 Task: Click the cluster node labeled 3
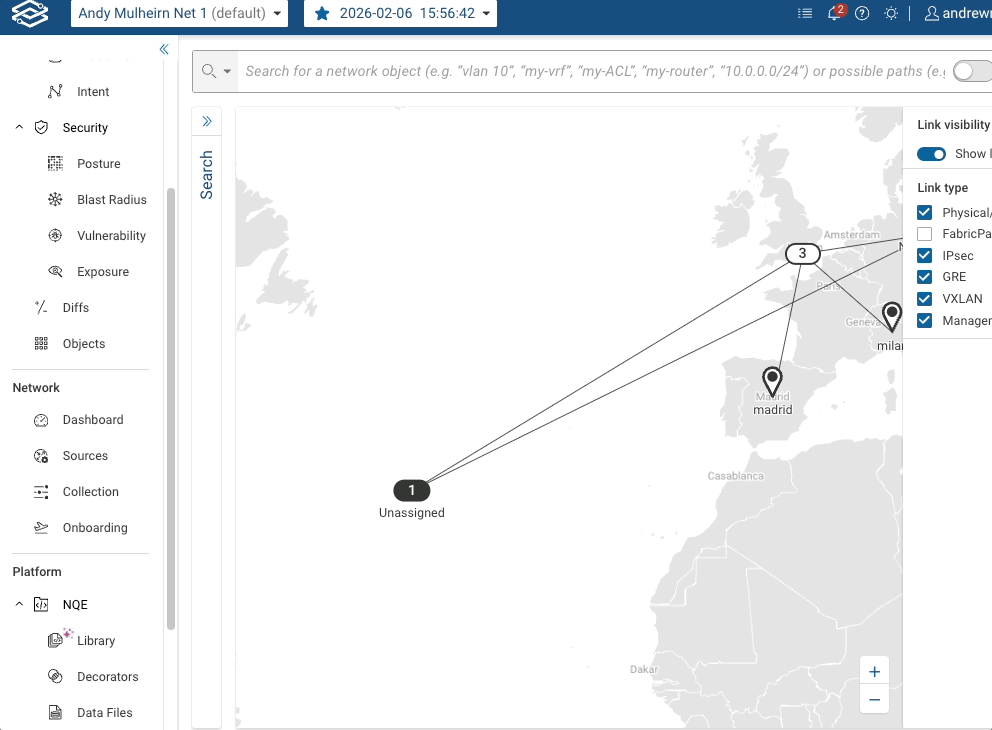click(803, 254)
